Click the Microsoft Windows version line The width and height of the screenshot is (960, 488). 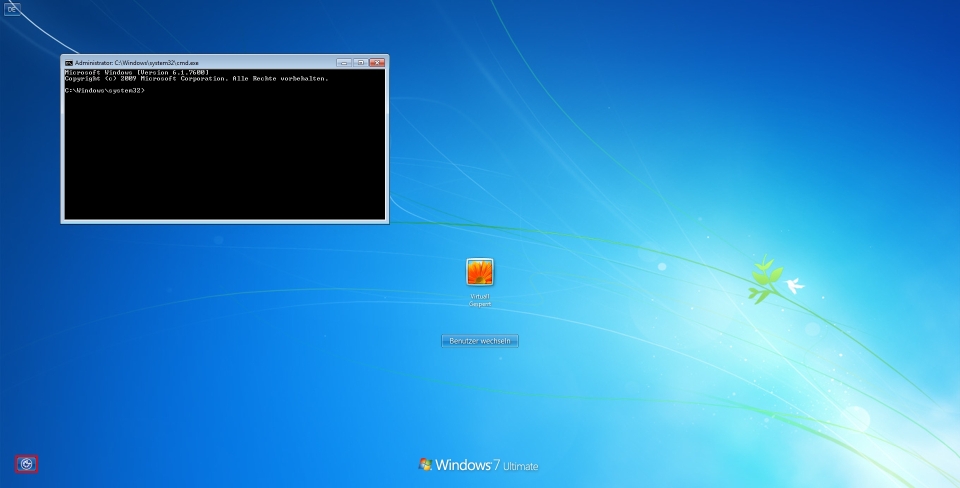pyautogui.click(x=137, y=73)
